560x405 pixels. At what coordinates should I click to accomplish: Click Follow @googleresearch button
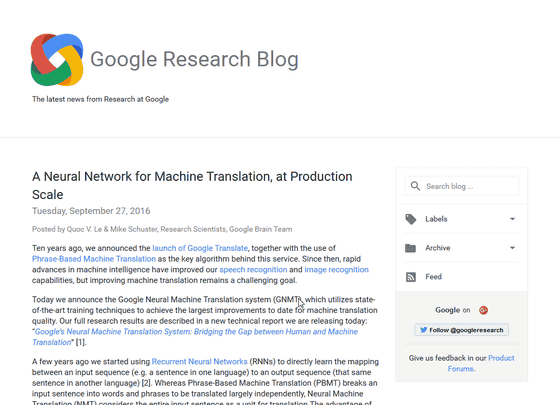[x=461, y=330]
